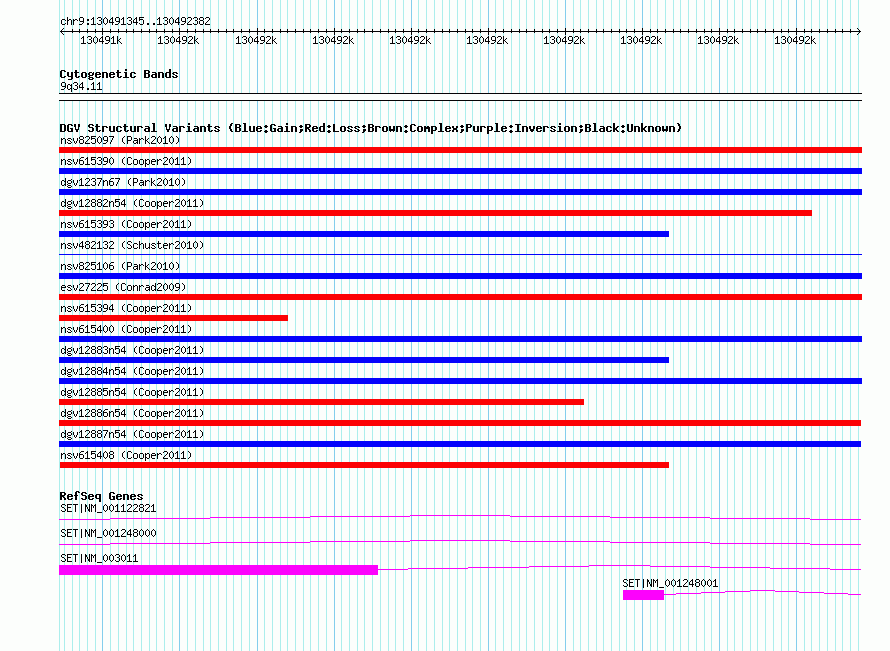Click the SET|NM_003011 magenta exon block

(219, 570)
